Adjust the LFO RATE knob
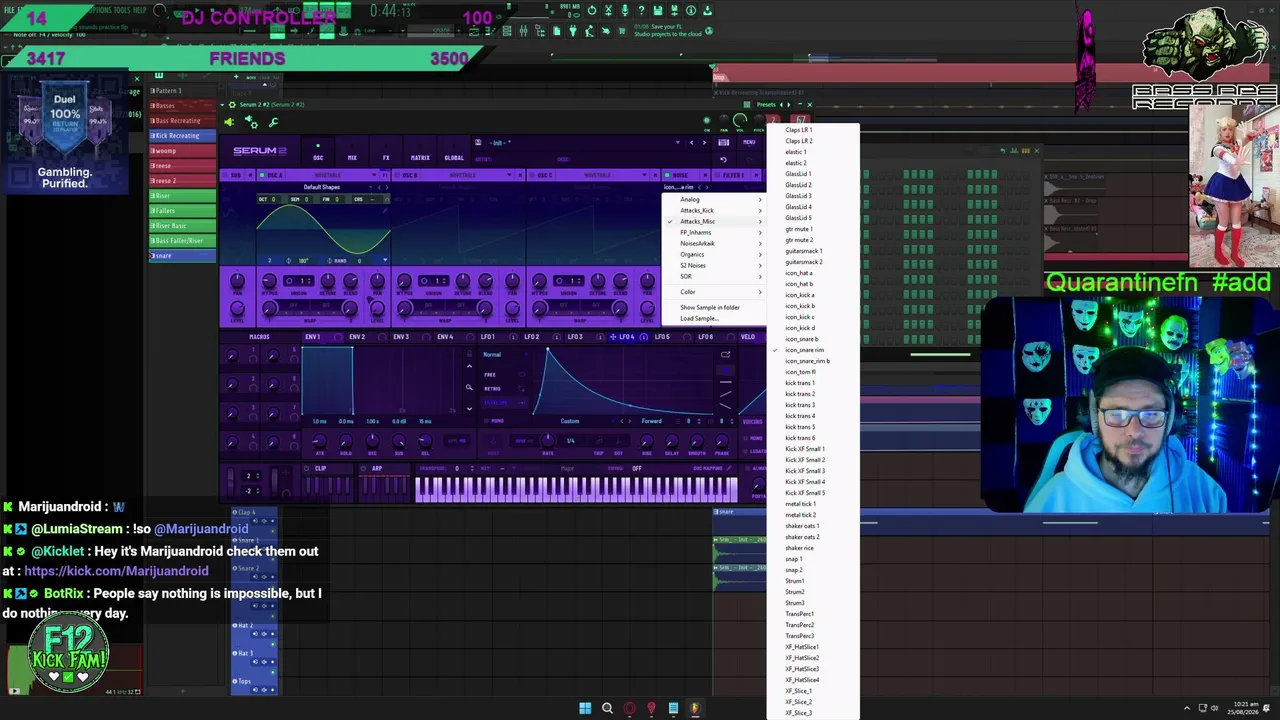This screenshot has height=720, width=1280. click(x=548, y=441)
